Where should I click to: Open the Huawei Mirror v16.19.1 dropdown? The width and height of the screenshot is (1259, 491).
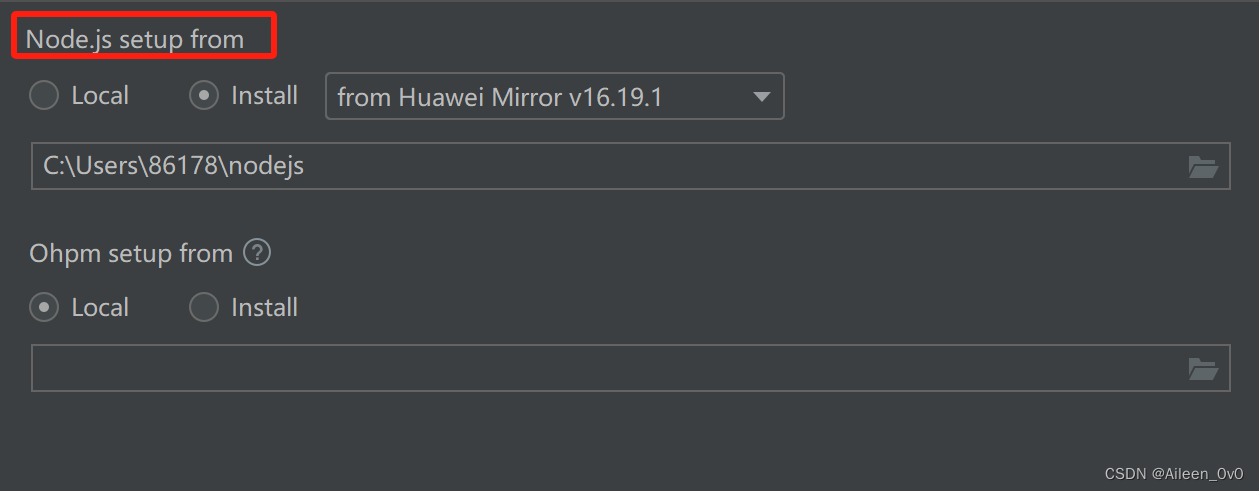(x=554, y=97)
